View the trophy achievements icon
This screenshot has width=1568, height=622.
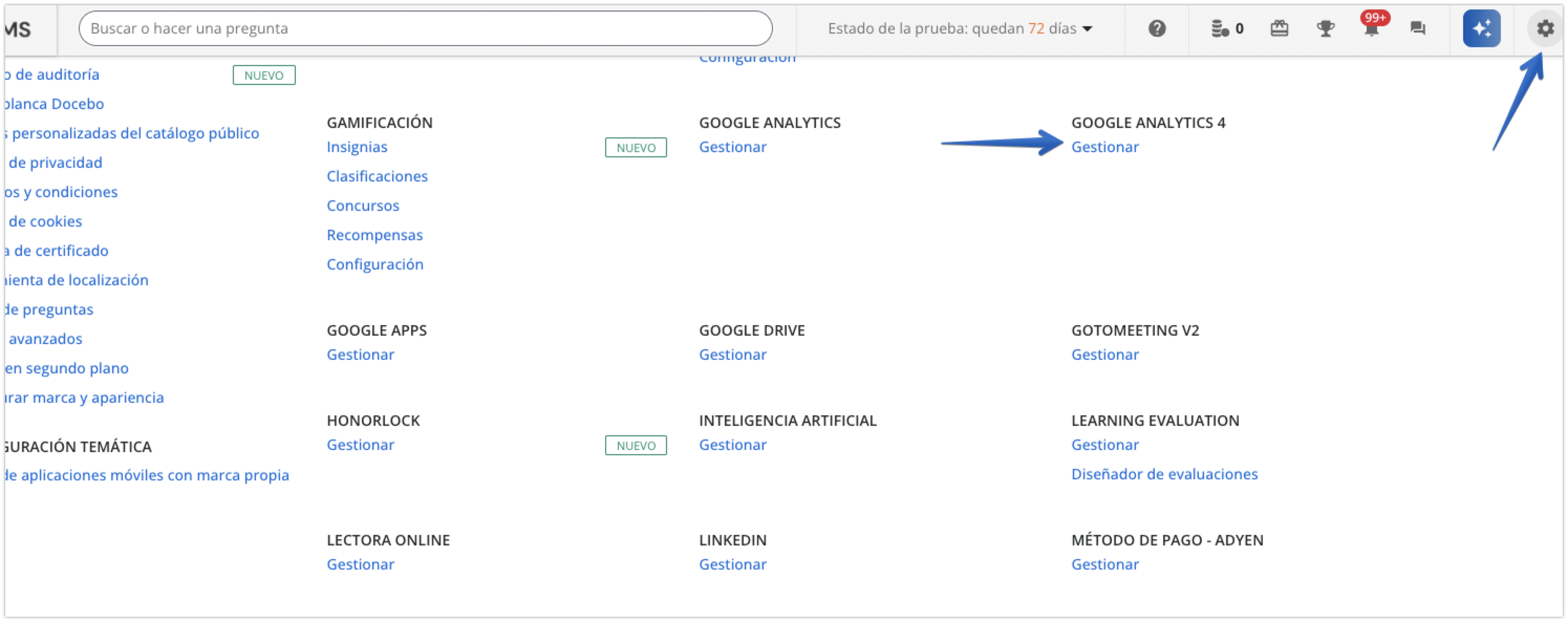(1326, 28)
